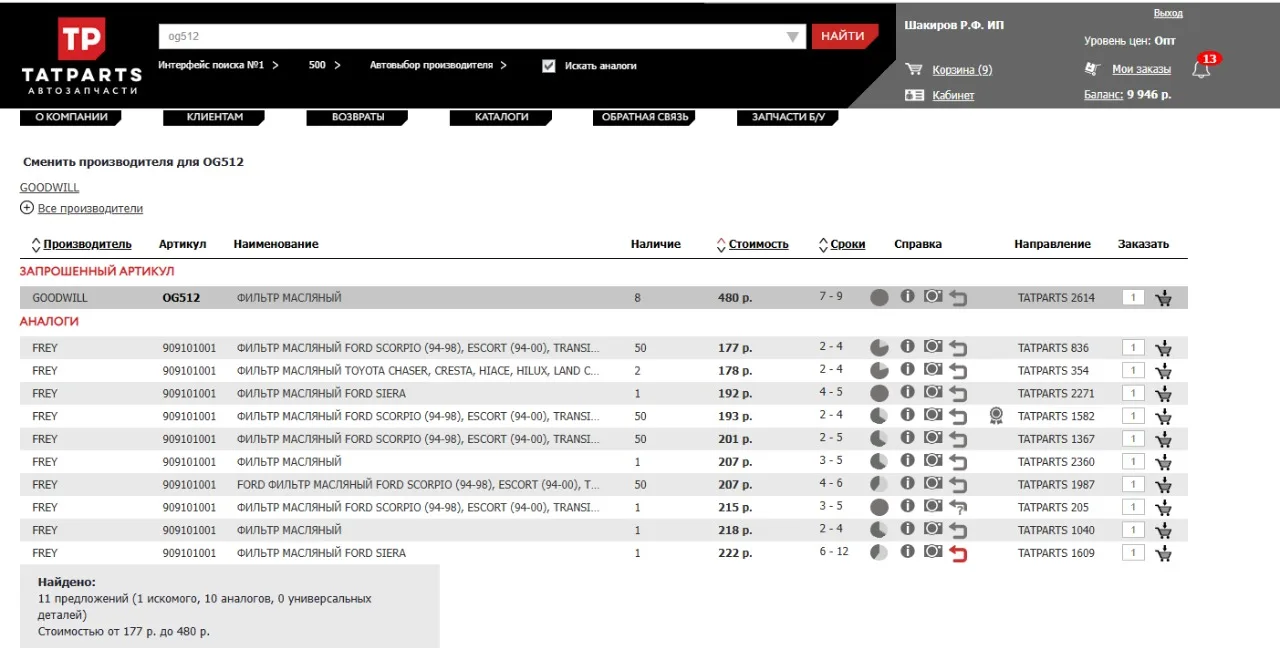
Task: Add TATPARTS 354 offer to cart
Action: coord(1163,371)
